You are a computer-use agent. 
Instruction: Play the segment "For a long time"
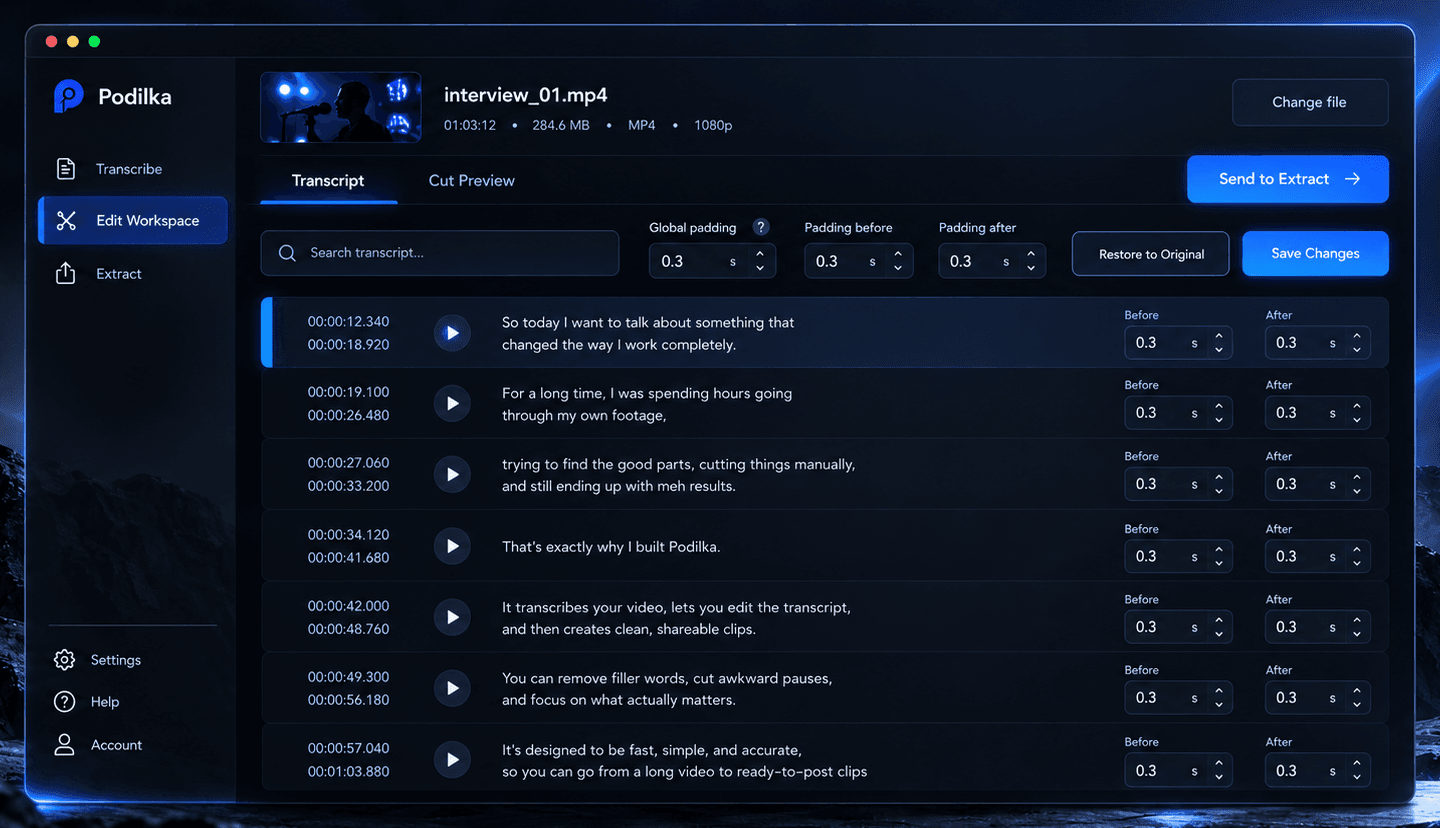[x=452, y=404]
